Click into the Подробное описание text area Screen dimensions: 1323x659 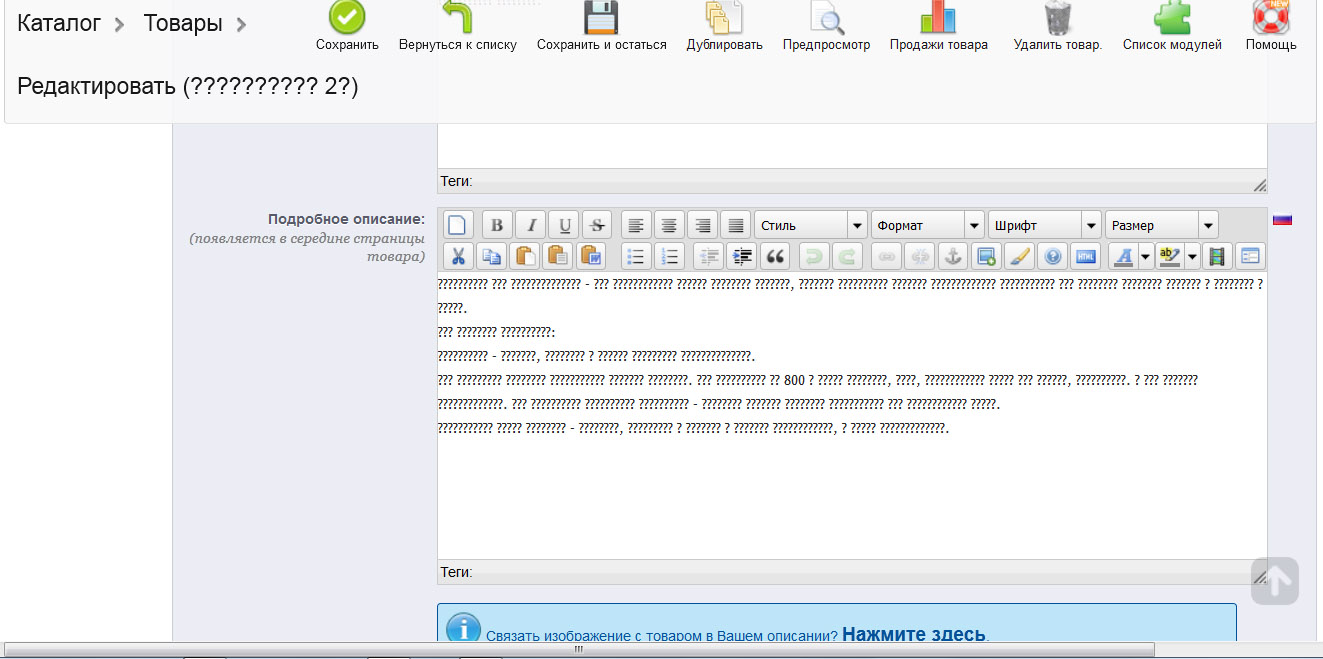(x=852, y=415)
